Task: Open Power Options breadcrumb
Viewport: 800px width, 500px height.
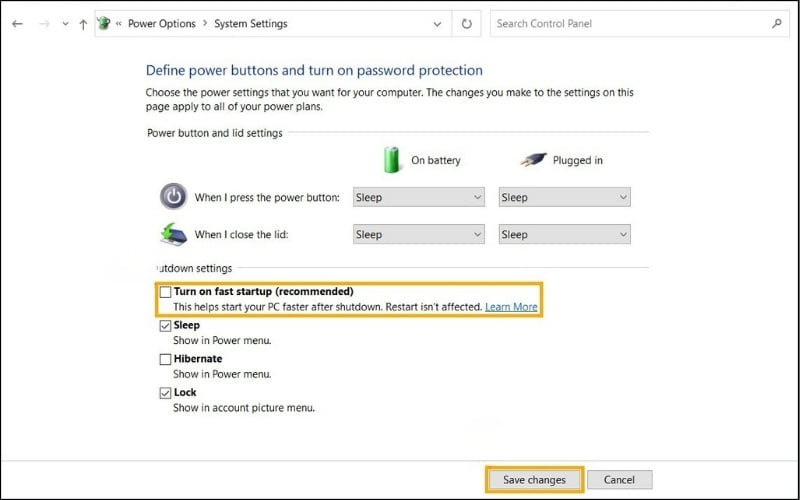Action: pos(161,23)
